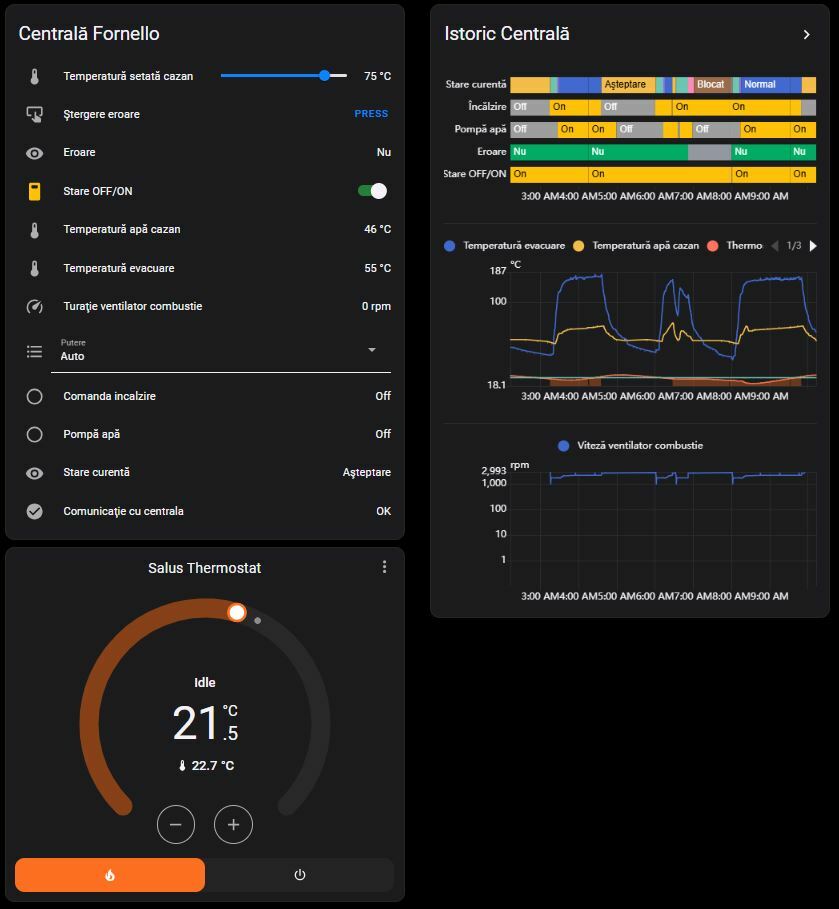Click thermometer icon beside Temperatură evacuare
This screenshot has width=839, height=909.
pos(35,268)
